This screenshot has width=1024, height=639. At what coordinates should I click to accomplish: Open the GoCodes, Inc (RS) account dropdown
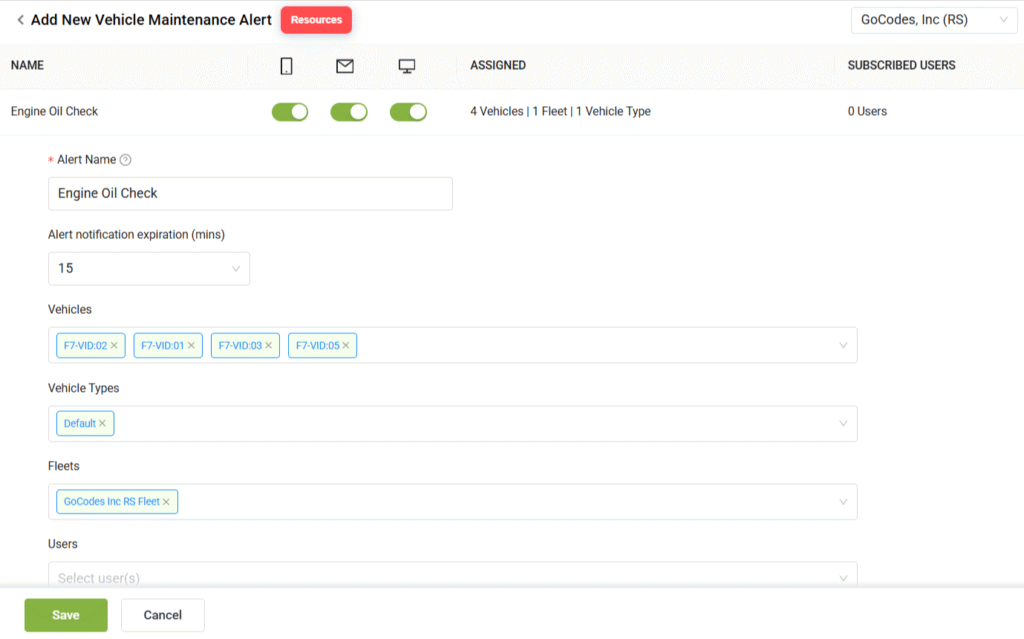point(934,20)
